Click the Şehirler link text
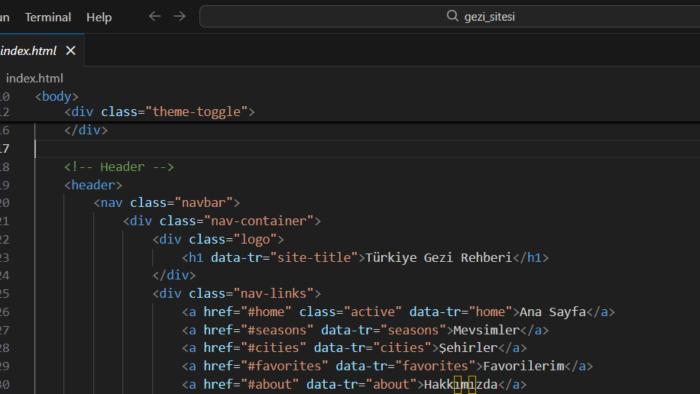Viewport: 700px width, 394px height. pos(468,348)
